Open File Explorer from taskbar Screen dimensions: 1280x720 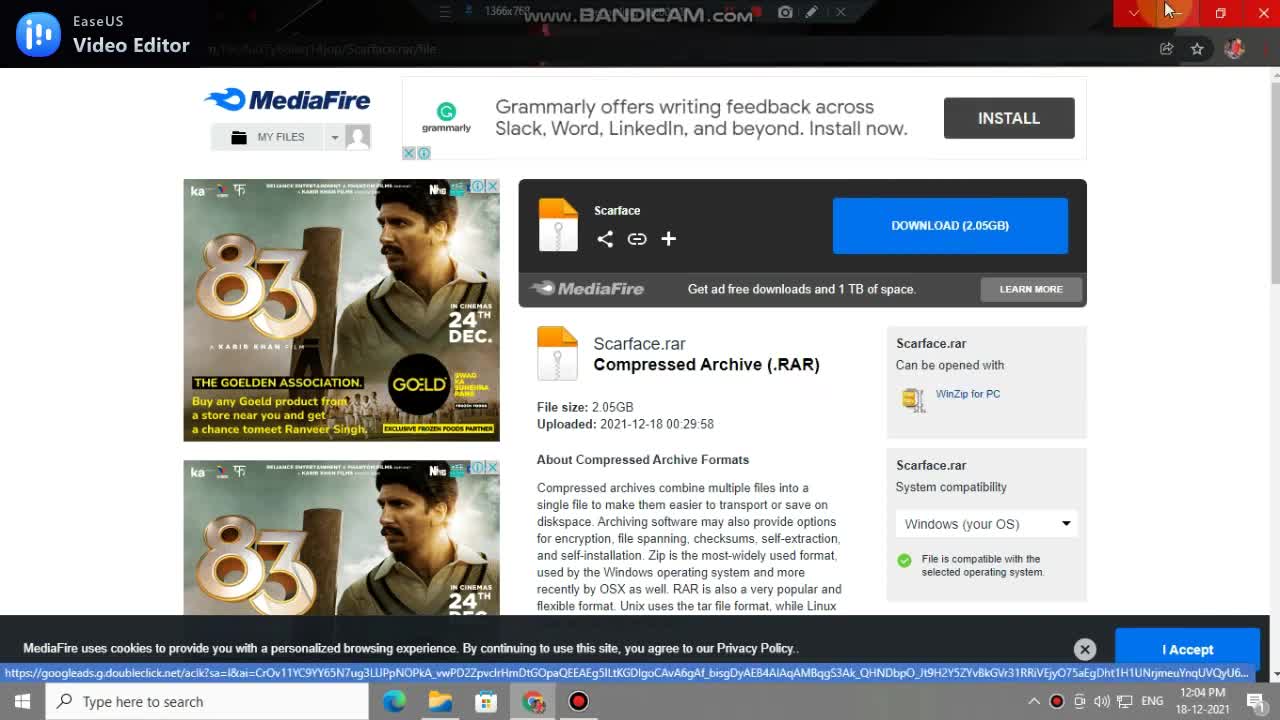click(x=440, y=701)
